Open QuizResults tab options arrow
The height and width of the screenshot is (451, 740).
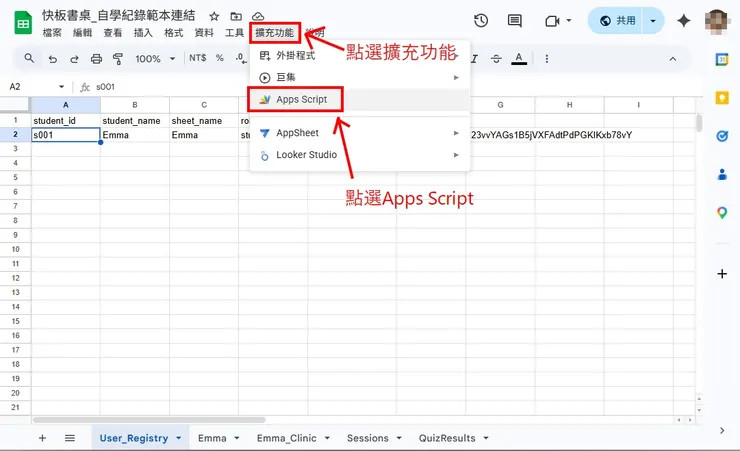point(486,438)
